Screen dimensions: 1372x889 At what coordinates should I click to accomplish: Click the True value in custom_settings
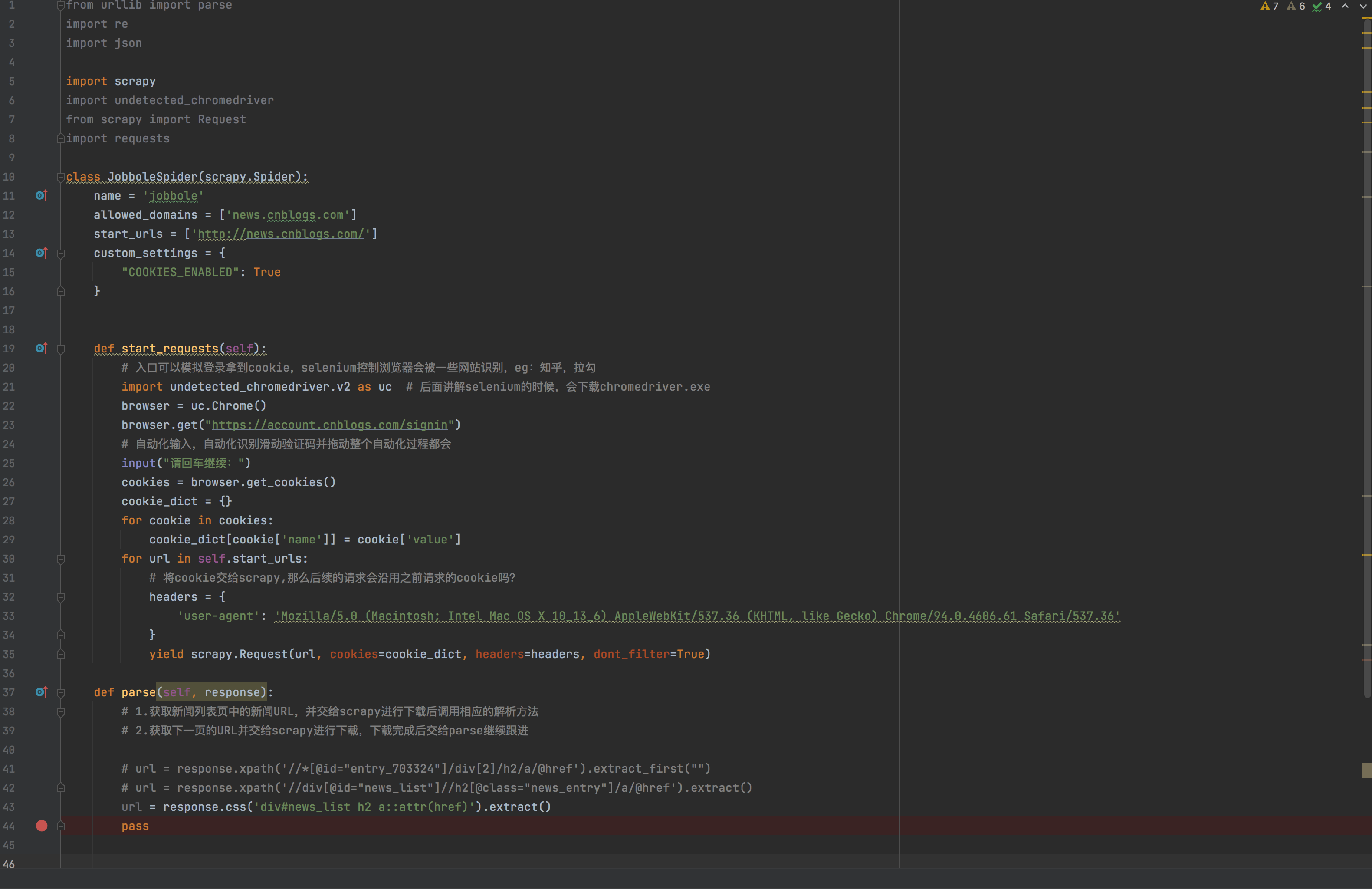click(x=267, y=272)
